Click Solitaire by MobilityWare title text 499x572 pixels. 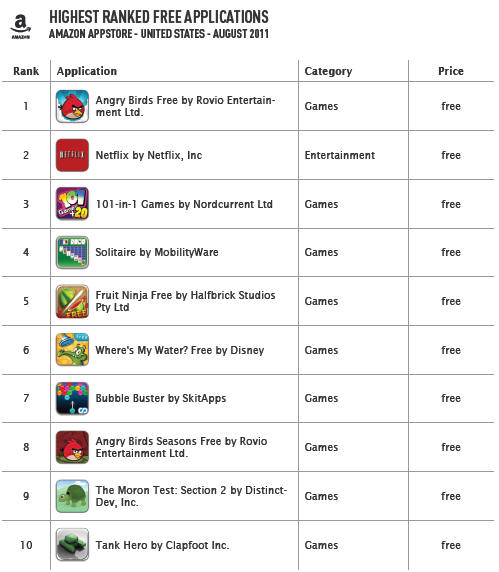157,252
